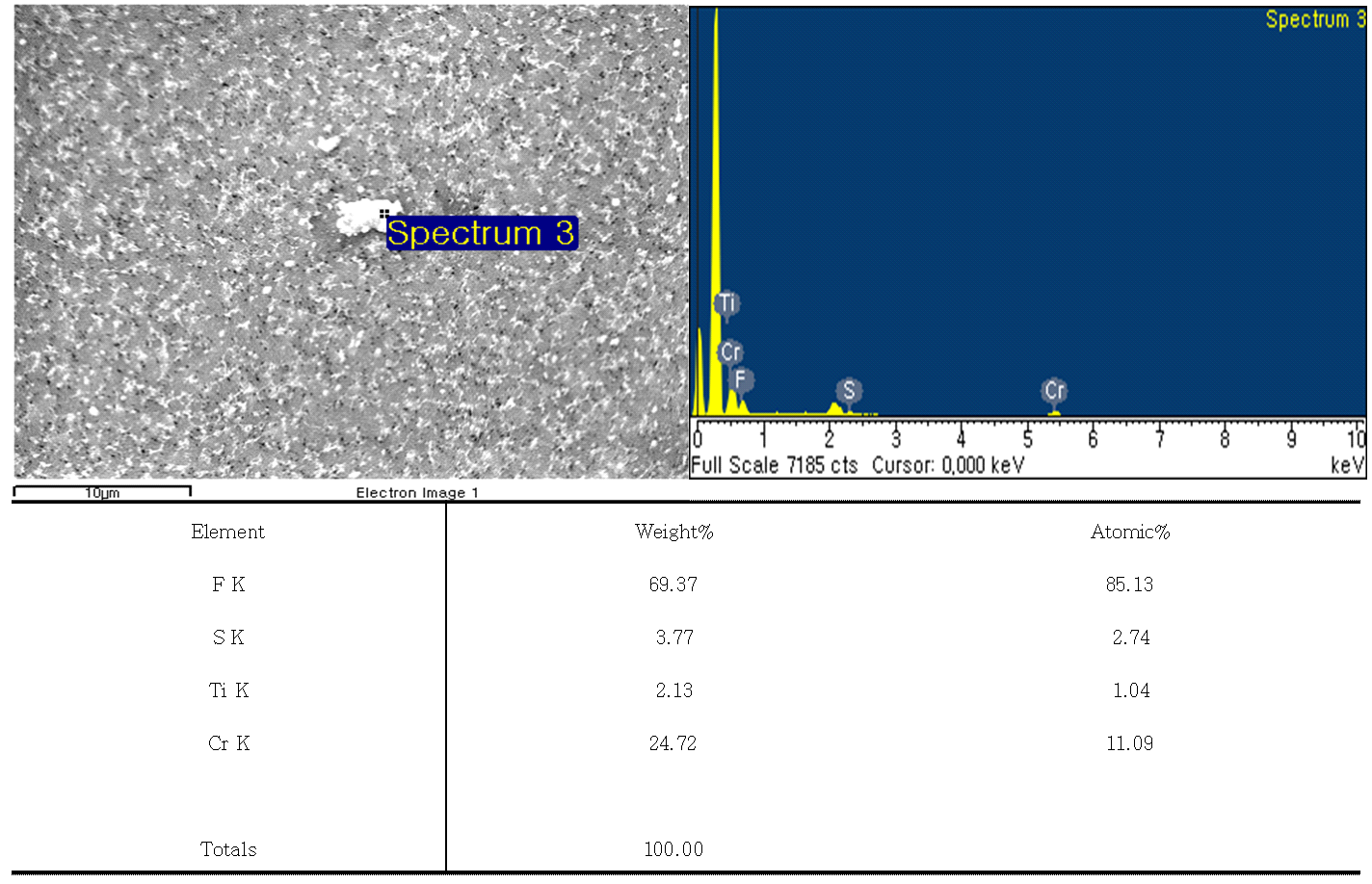Click the atomic value 2.74
Viewport: 1372px width, 884px height.
click(x=1131, y=637)
